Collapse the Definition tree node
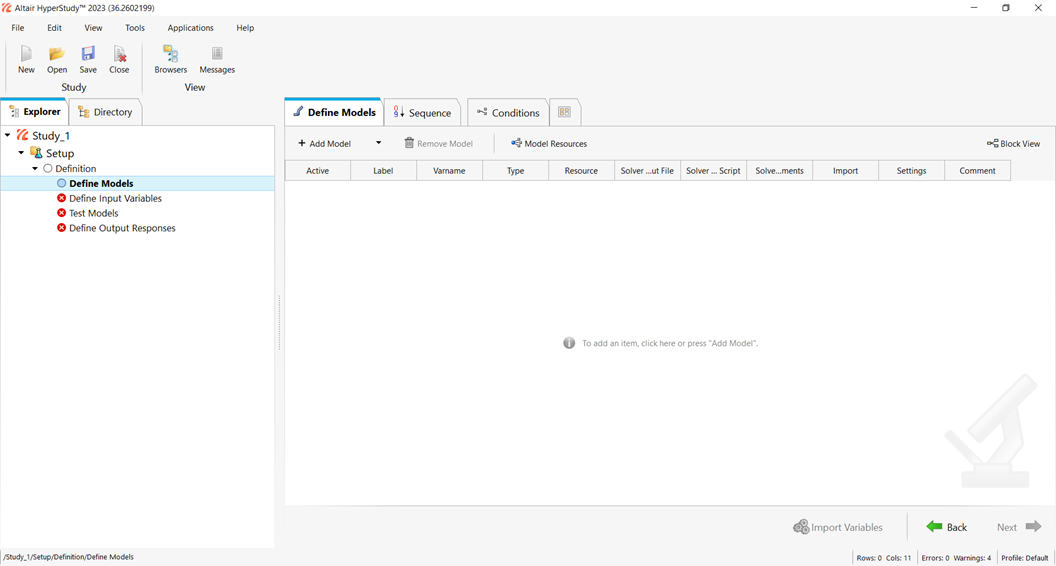Image resolution: width=1056 pixels, height=566 pixels. [x=35, y=169]
